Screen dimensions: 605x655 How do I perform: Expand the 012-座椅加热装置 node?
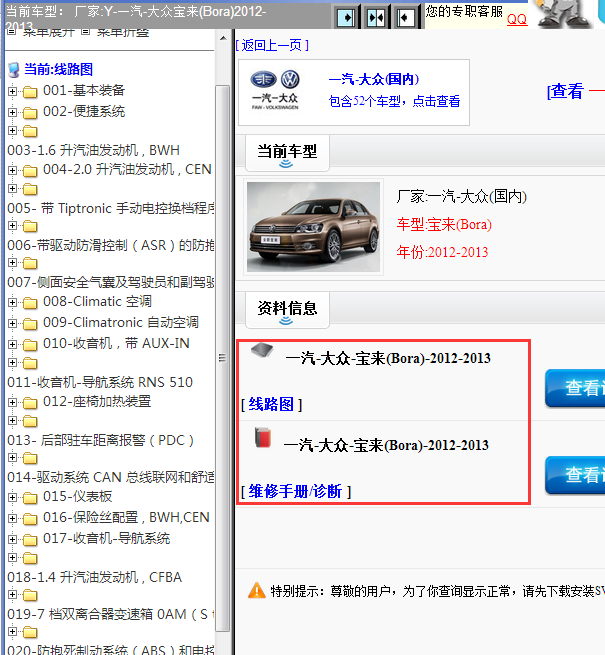click(13, 402)
